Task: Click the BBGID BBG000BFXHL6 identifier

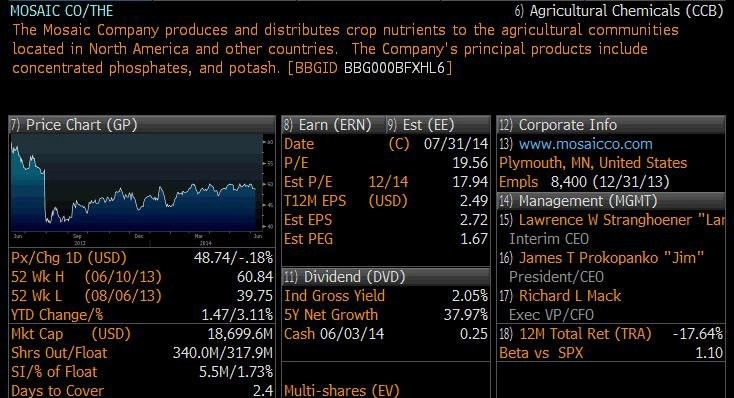Action: click(370, 68)
